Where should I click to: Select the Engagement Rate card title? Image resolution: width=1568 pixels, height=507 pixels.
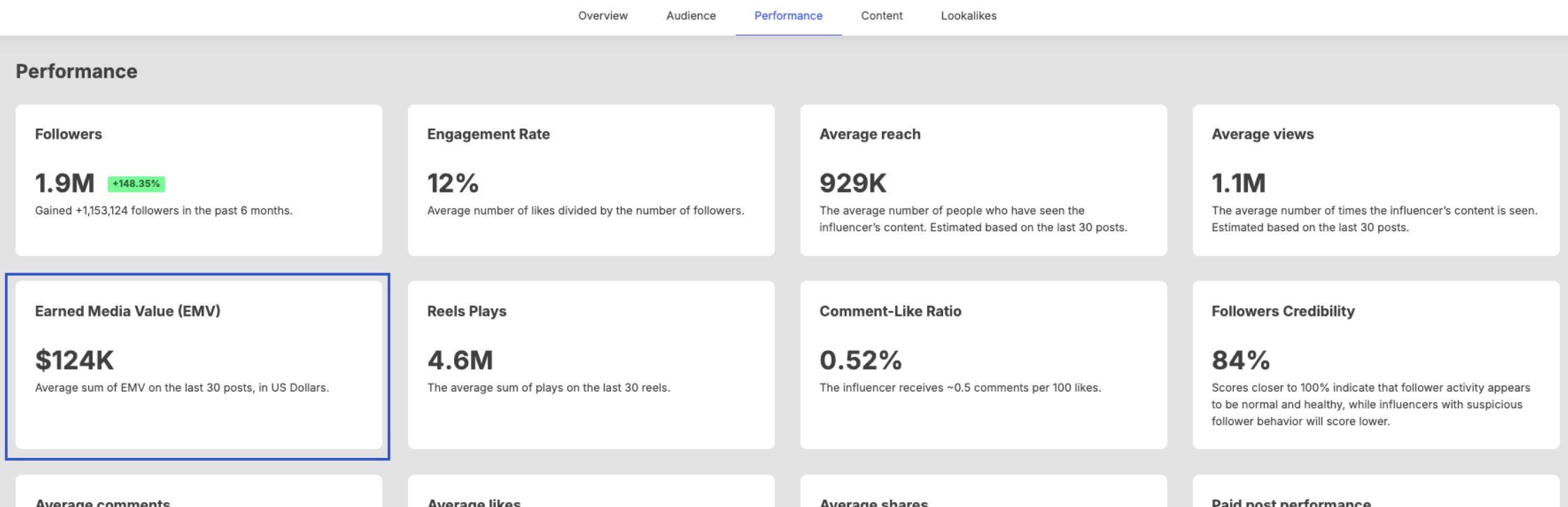tap(488, 134)
